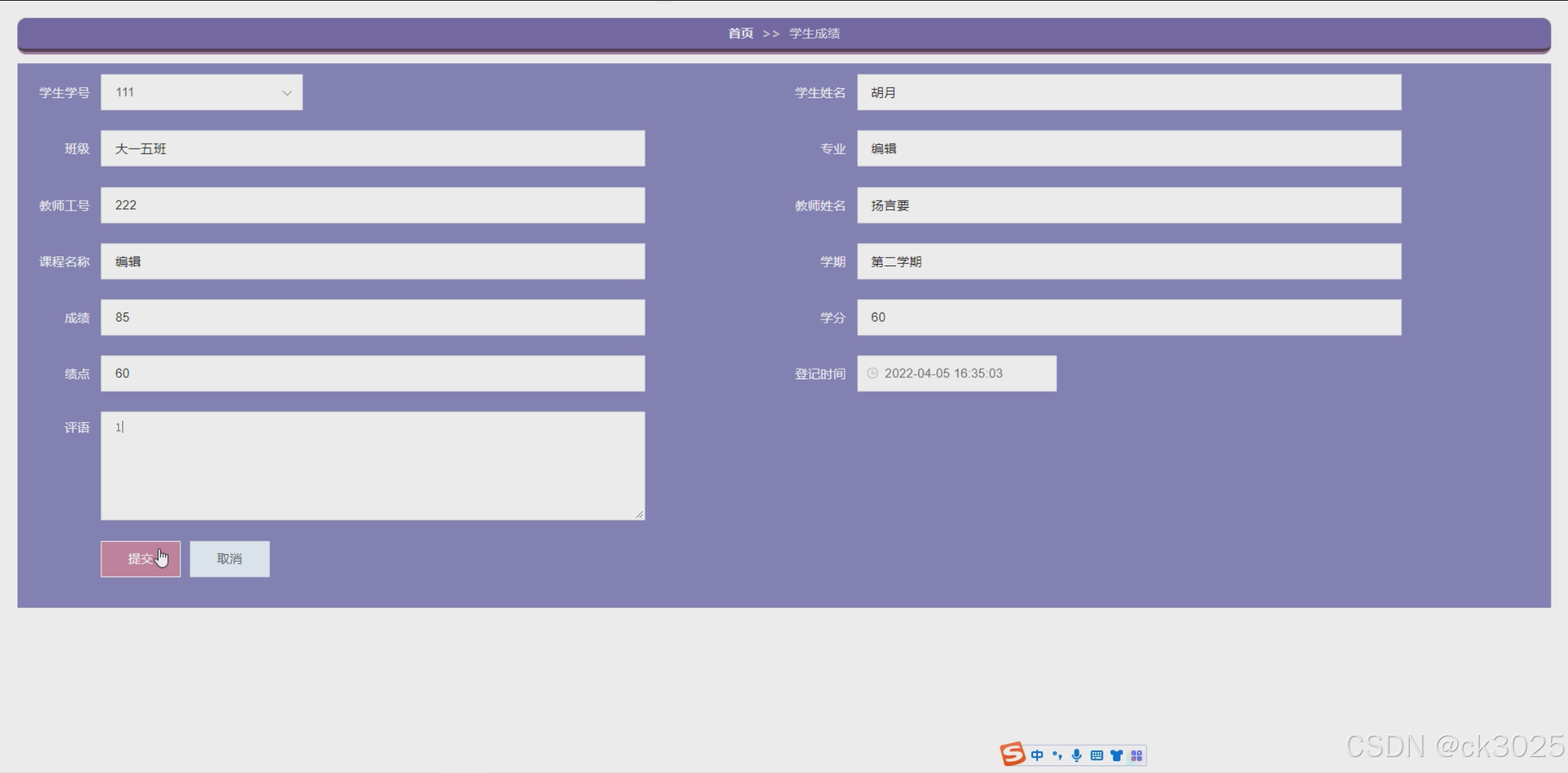This screenshot has height=773, width=1568.
Task: Click 学生成绩 breadcrumb item
Action: tap(814, 33)
